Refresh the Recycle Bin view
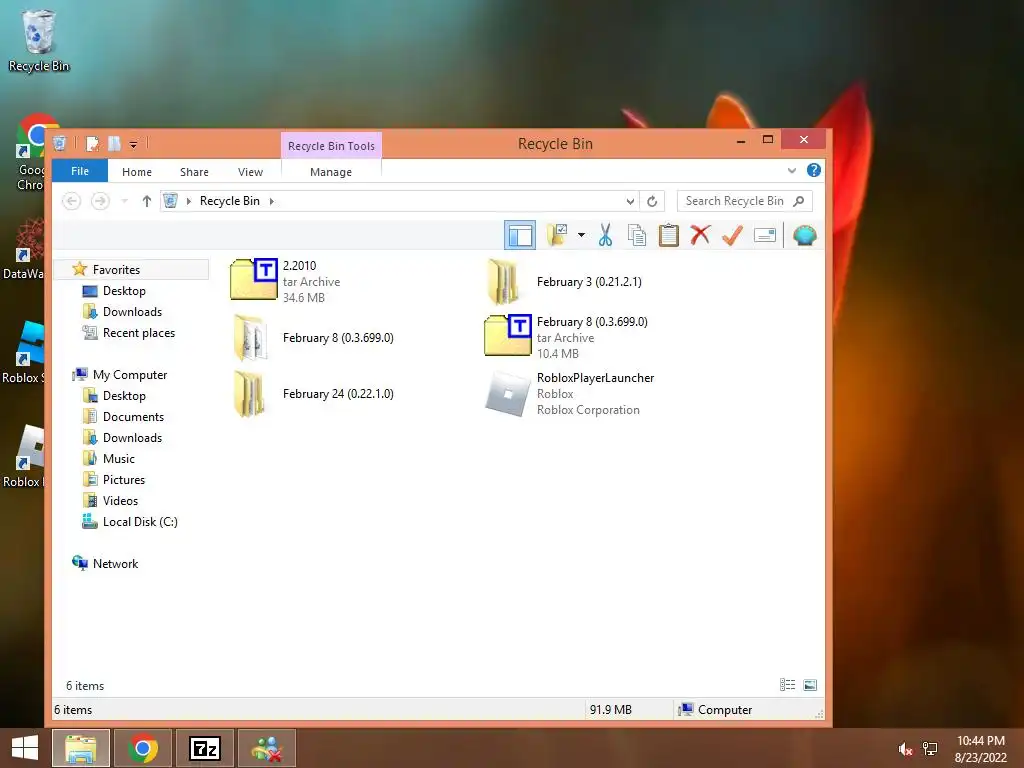The width and height of the screenshot is (1024, 768). click(652, 201)
